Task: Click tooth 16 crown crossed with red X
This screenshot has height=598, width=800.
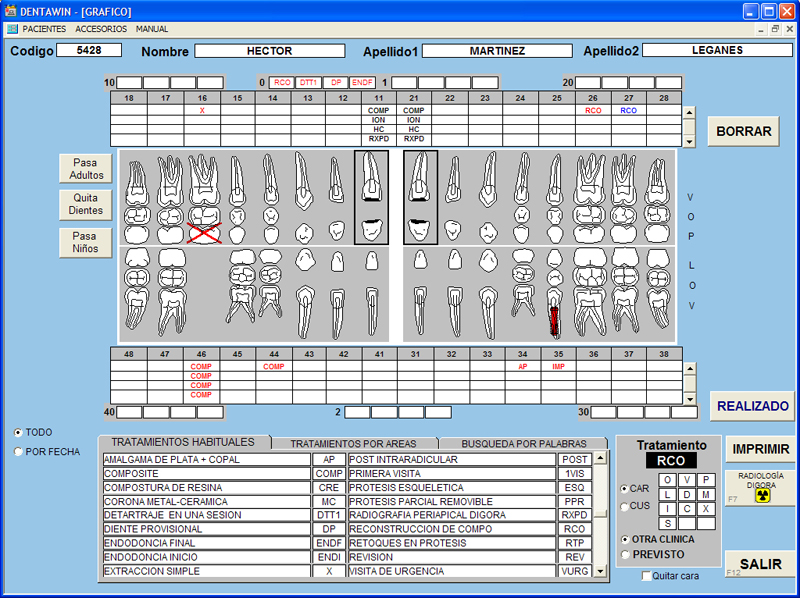Action: click(x=204, y=232)
